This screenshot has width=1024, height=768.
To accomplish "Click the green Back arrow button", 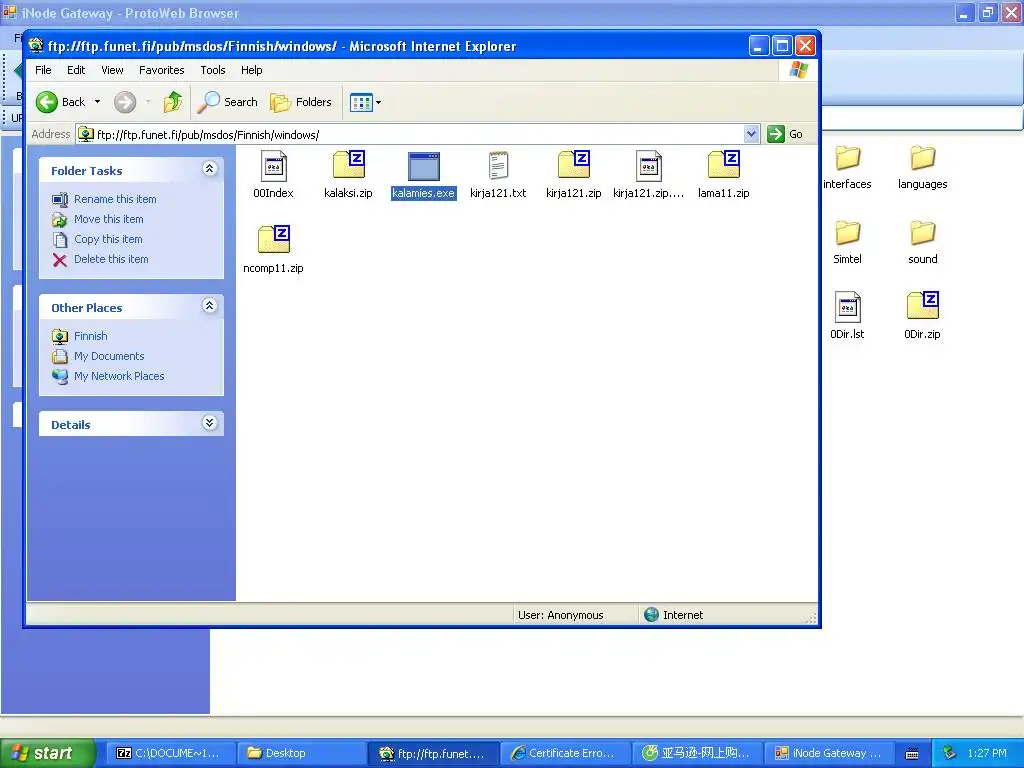I will point(47,102).
